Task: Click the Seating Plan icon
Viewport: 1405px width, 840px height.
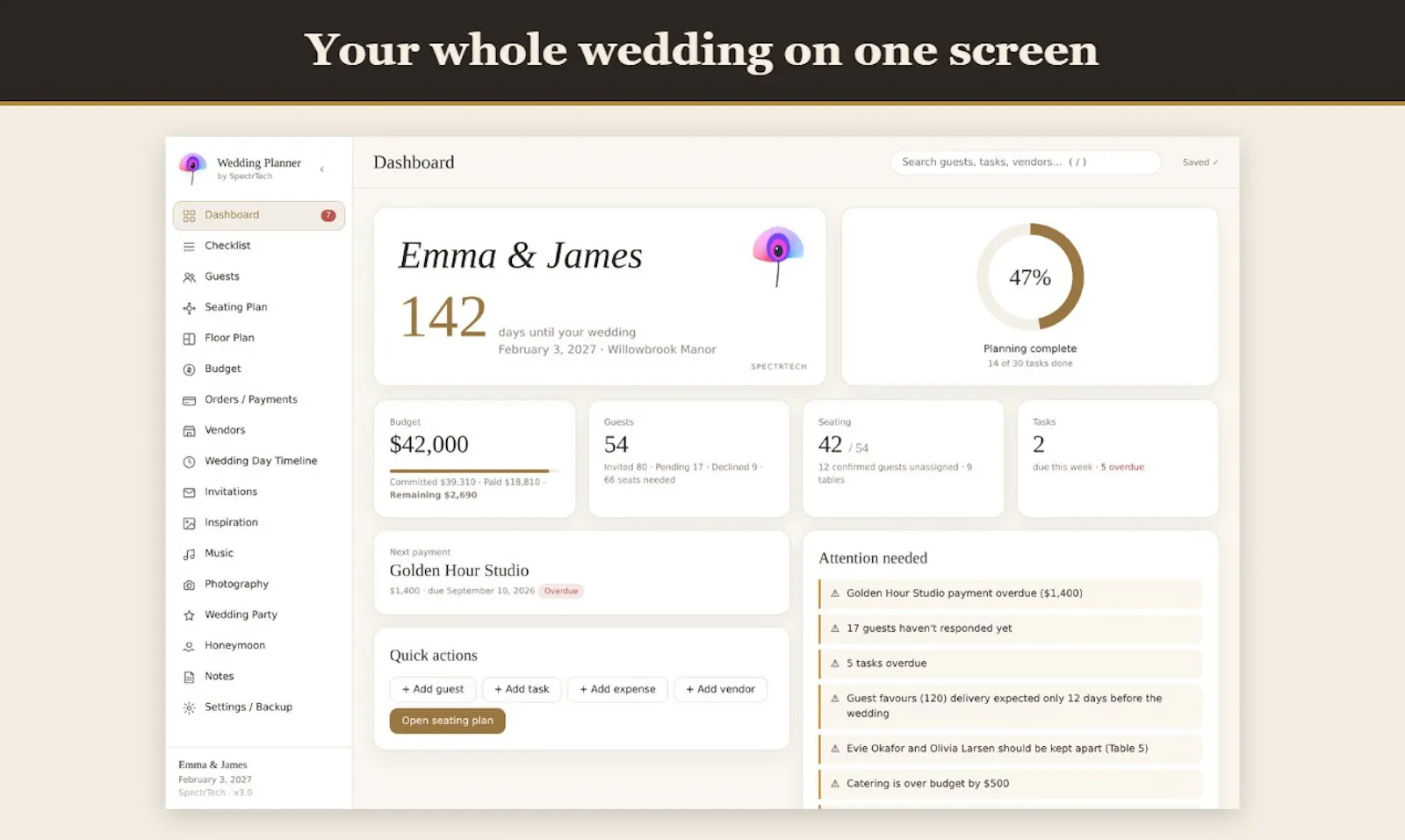Action: click(x=189, y=308)
